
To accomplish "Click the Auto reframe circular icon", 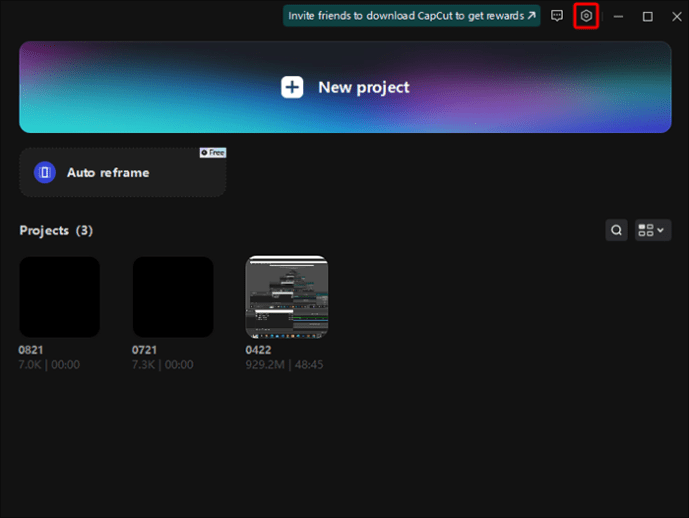I will pos(45,173).
